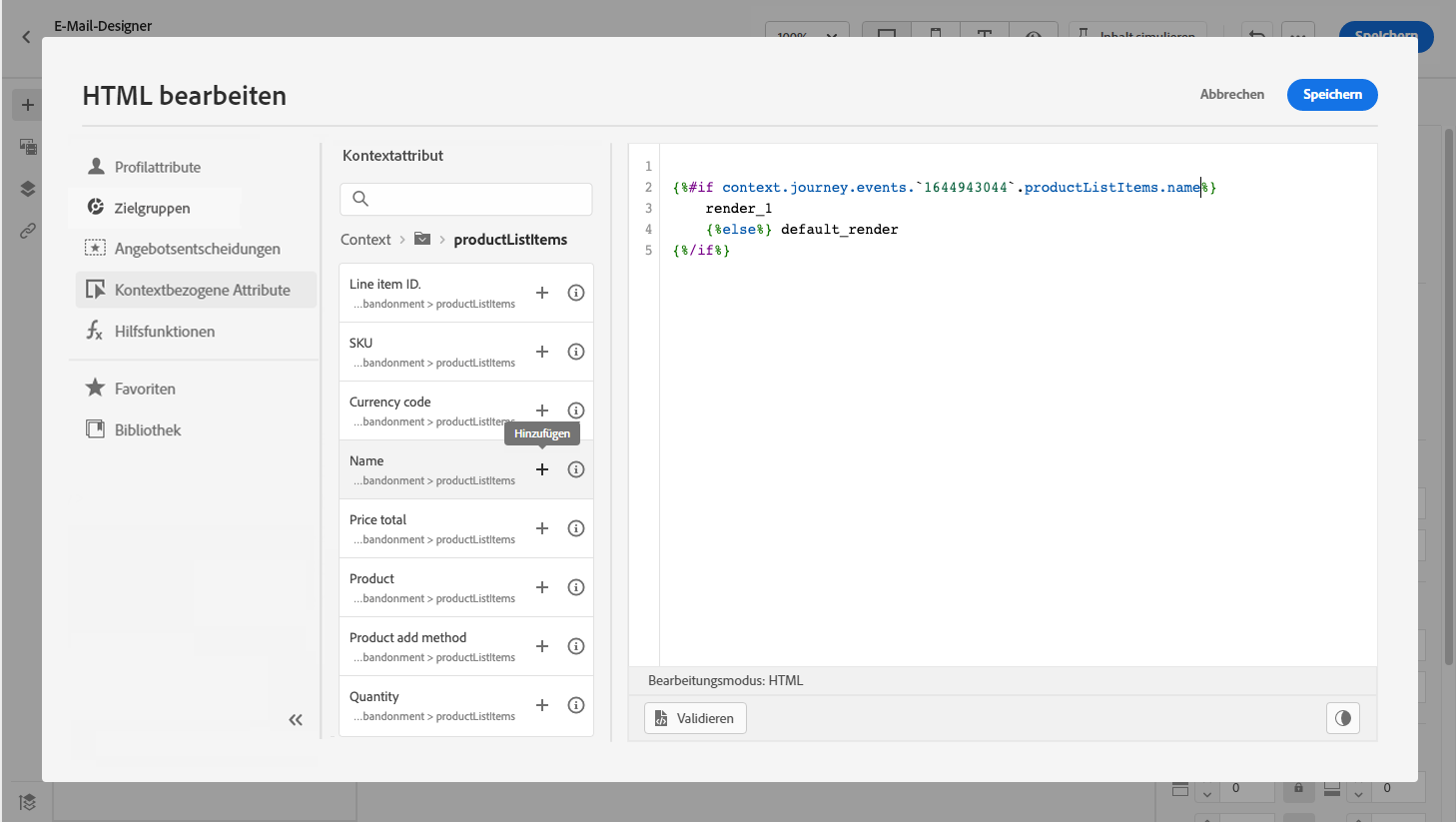Open links icon in background sidebar
Screen dimensions: 1456x822
pyautogui.click(x=27, y=230)
